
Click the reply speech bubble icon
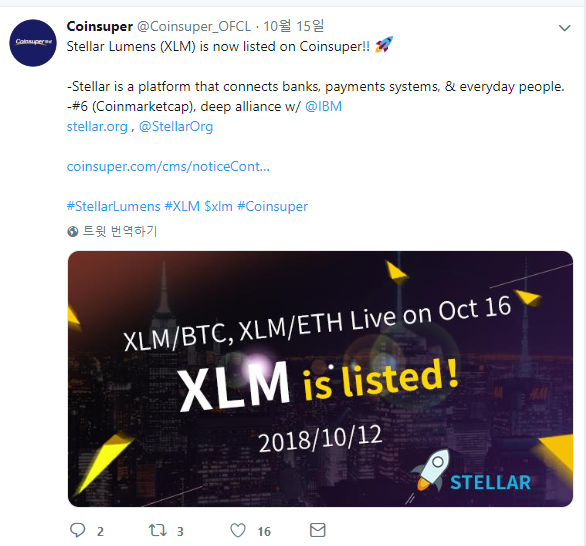click(78, 530)
